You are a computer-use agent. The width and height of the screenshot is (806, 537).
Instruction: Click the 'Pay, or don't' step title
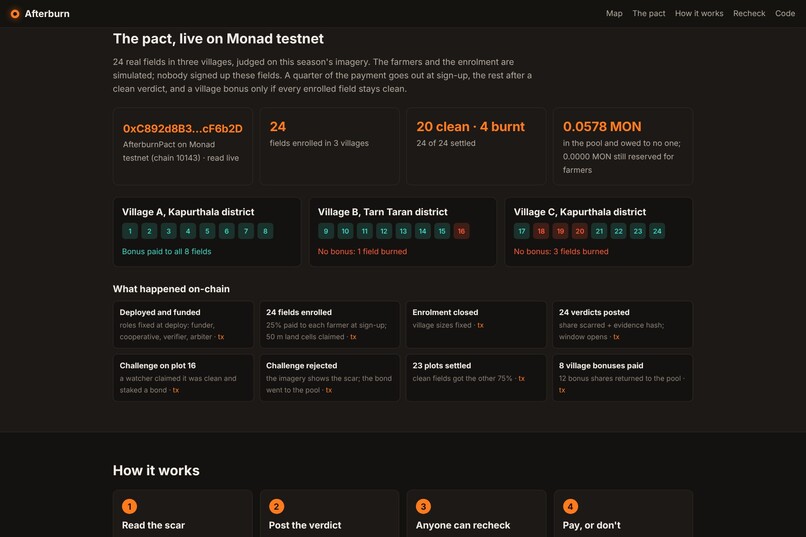(592, 525)
